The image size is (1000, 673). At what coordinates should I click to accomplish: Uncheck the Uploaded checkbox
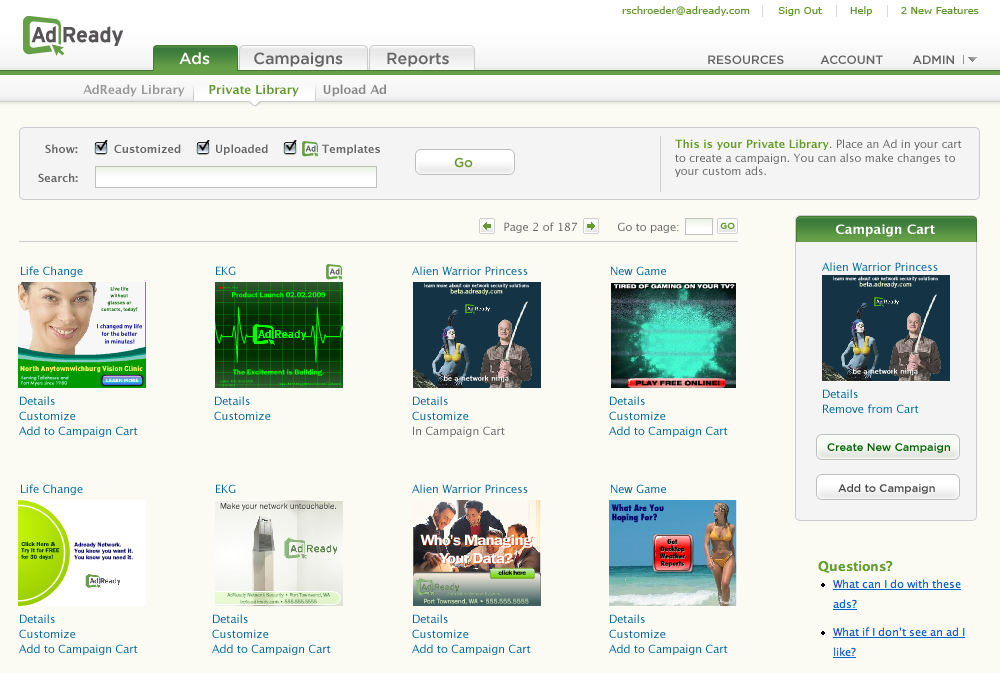203,148
